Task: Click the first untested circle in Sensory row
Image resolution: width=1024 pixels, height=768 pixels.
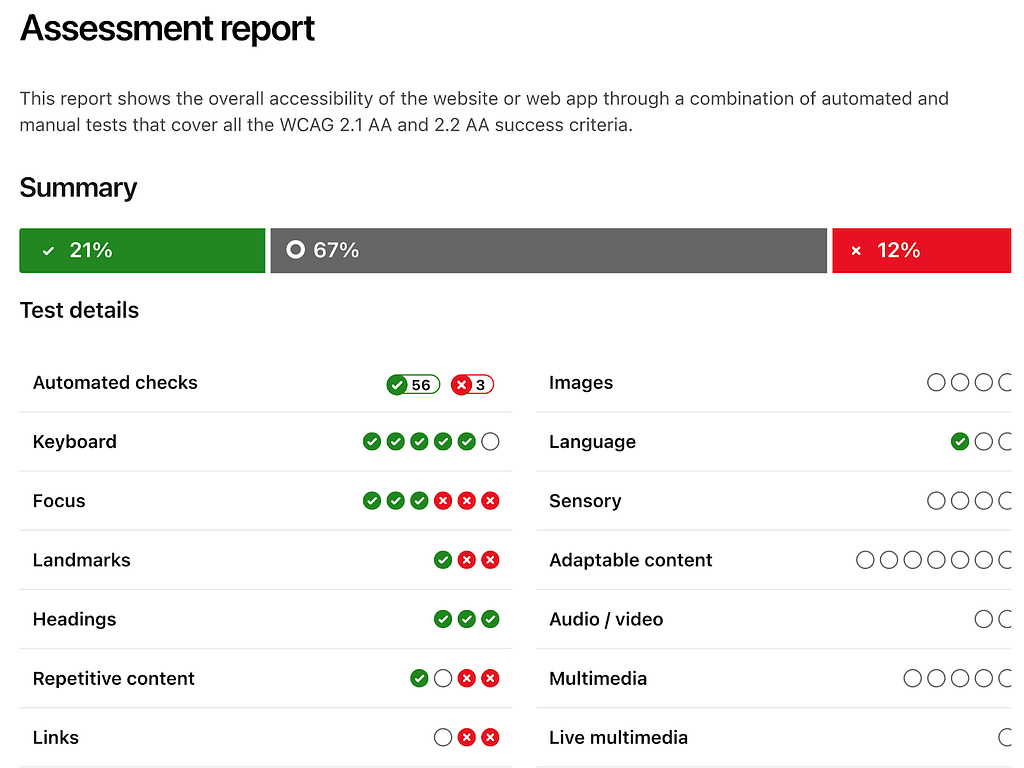Action: point(936,501)
